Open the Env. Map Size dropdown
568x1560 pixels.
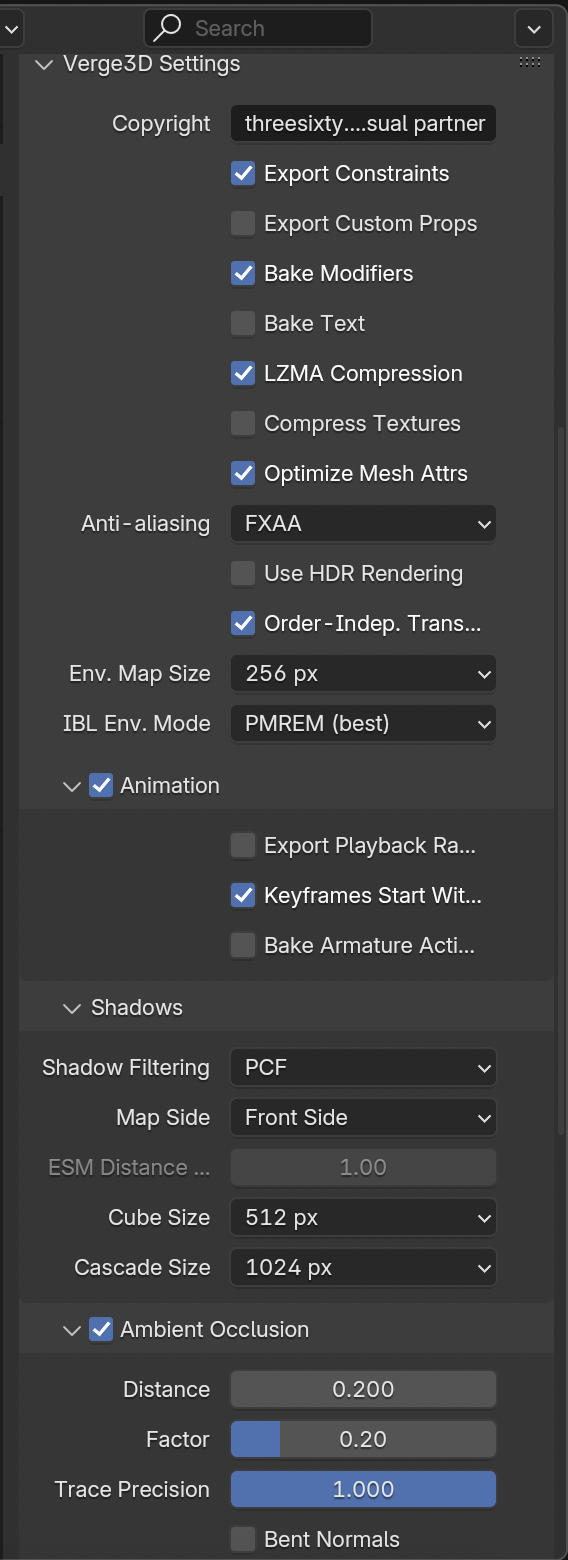(364, 674)
